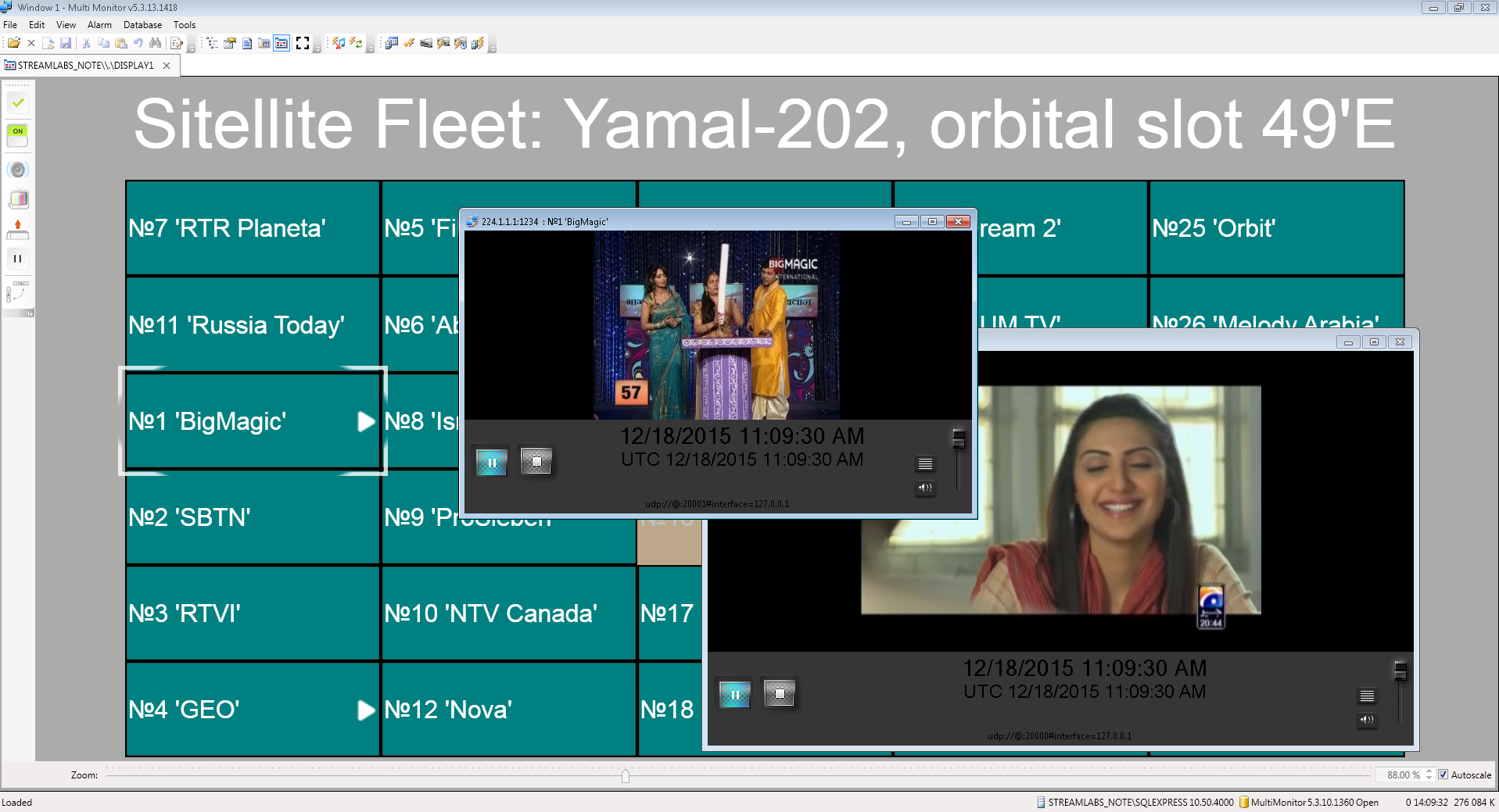Mute audio in the GEO player window
Viewport: 1499px width, 812px height.
pyautogui.click(x=1367, y=720)
